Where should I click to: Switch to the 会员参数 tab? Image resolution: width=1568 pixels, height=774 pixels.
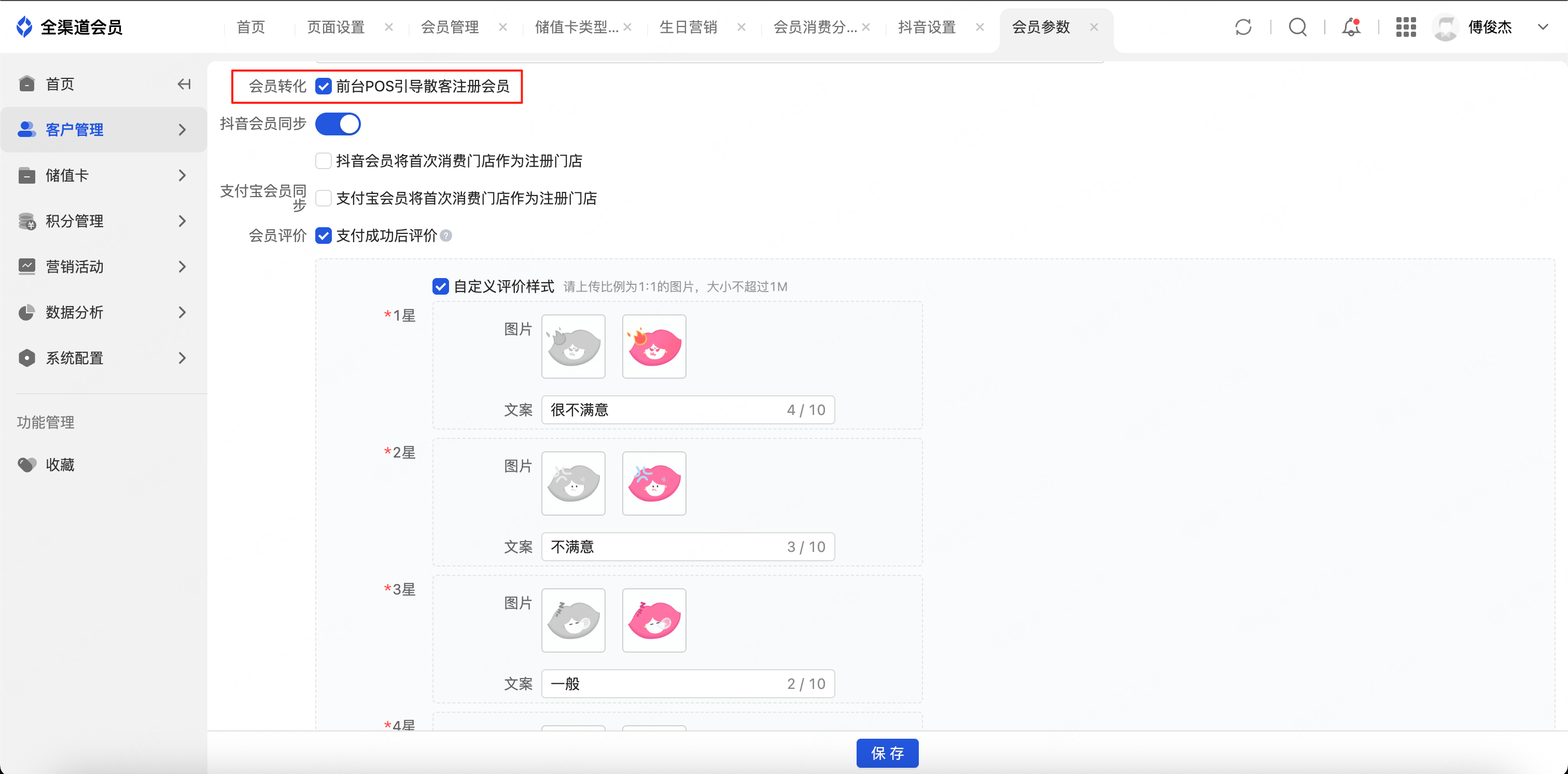click(x=1041, y=27)
